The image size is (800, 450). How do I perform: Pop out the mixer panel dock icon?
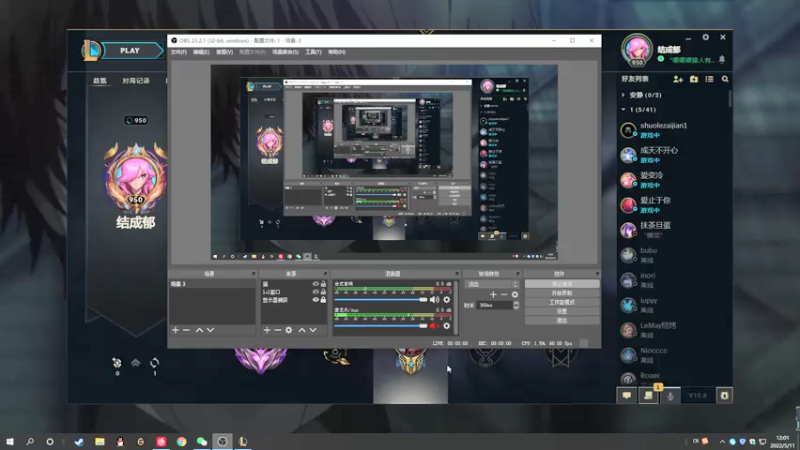point(457,274)
